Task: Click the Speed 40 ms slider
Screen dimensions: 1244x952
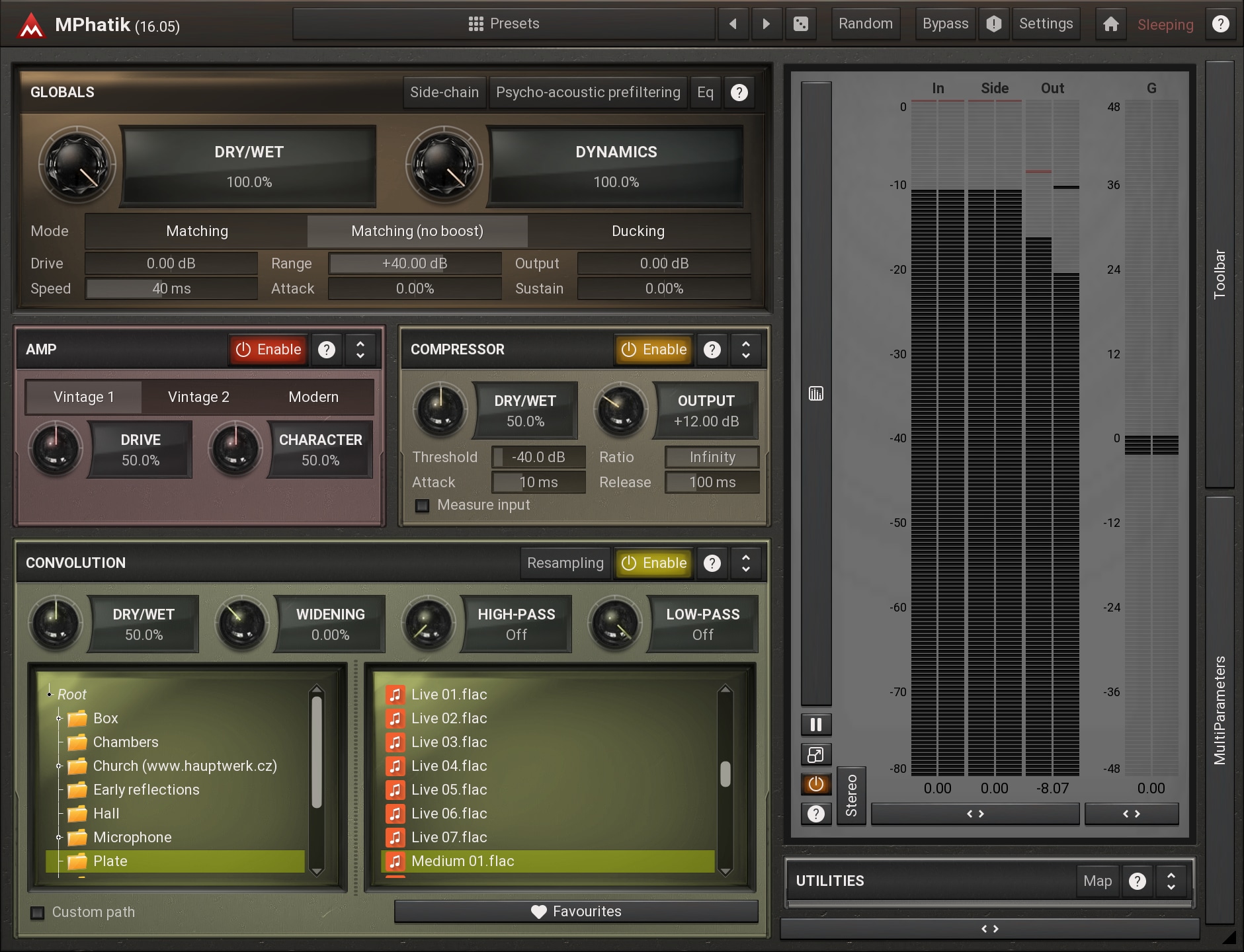Action: [x=171, y=288]
